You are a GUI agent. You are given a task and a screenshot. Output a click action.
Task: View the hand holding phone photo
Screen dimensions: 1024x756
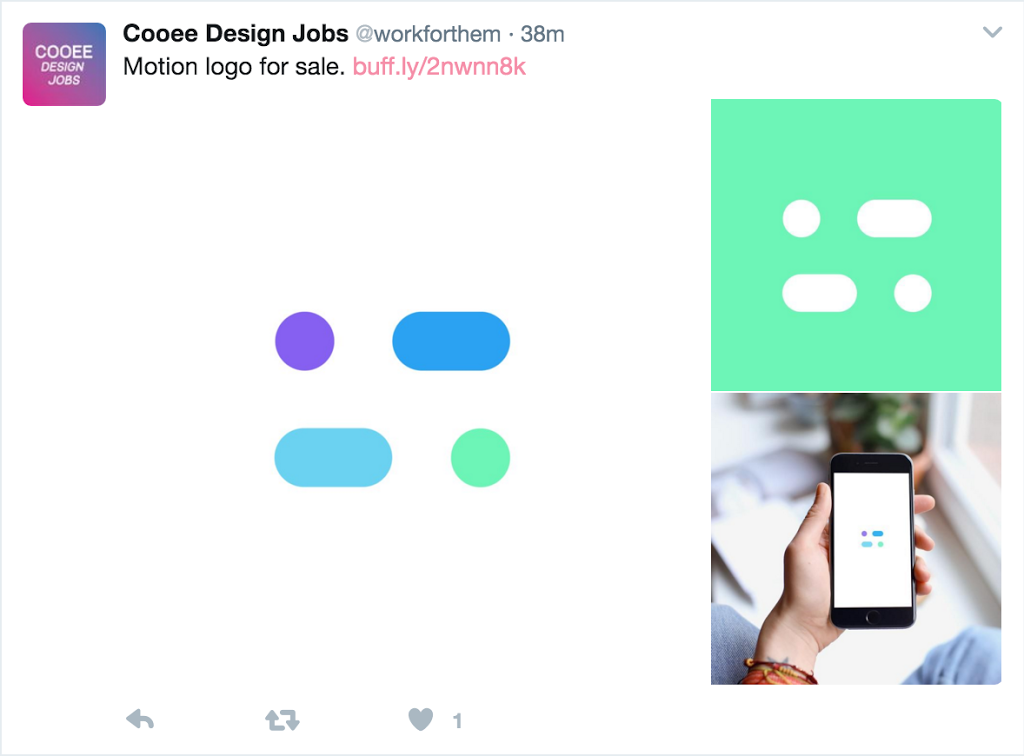856,539
